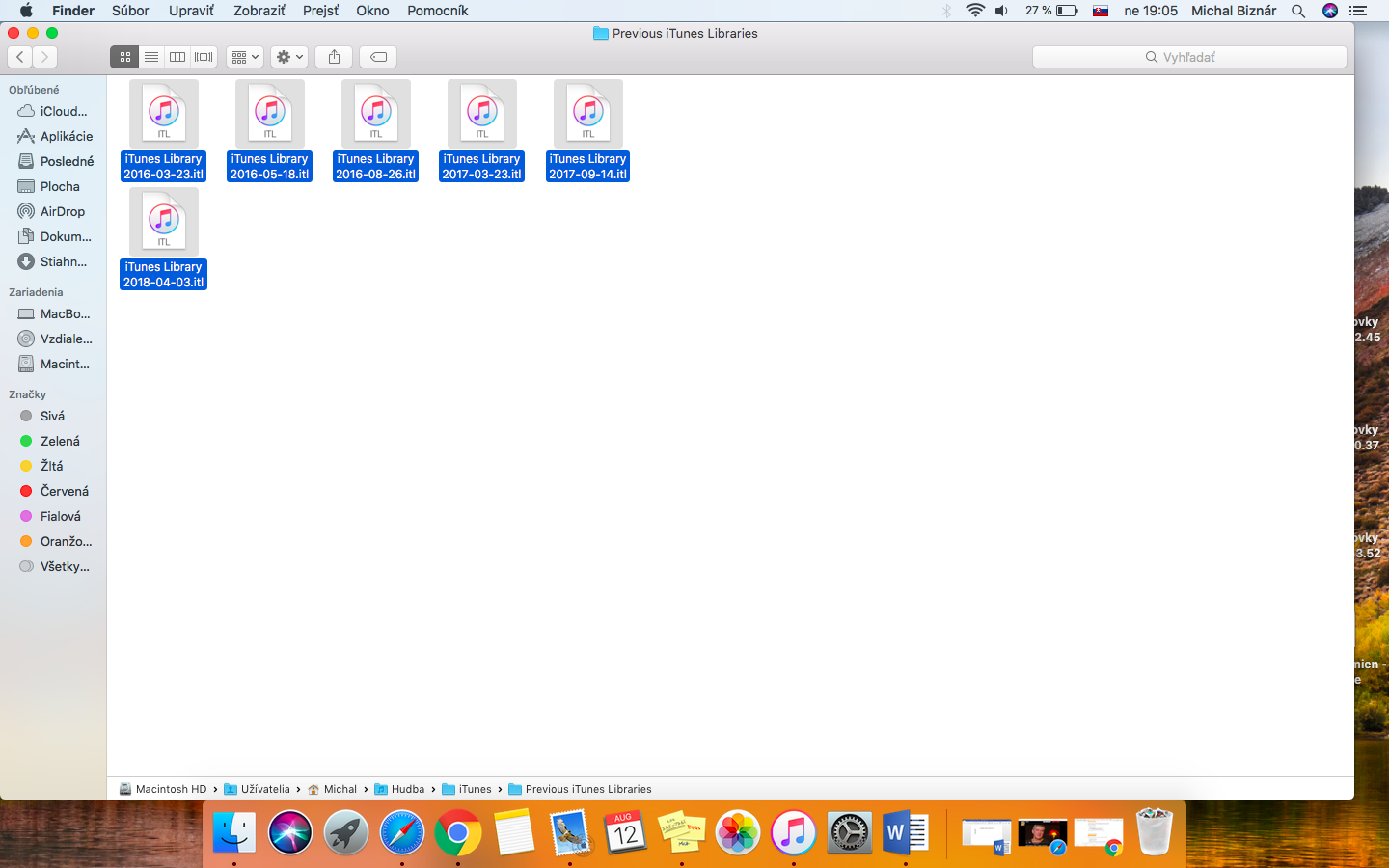Open Finder from the Dock

(234, 832)
